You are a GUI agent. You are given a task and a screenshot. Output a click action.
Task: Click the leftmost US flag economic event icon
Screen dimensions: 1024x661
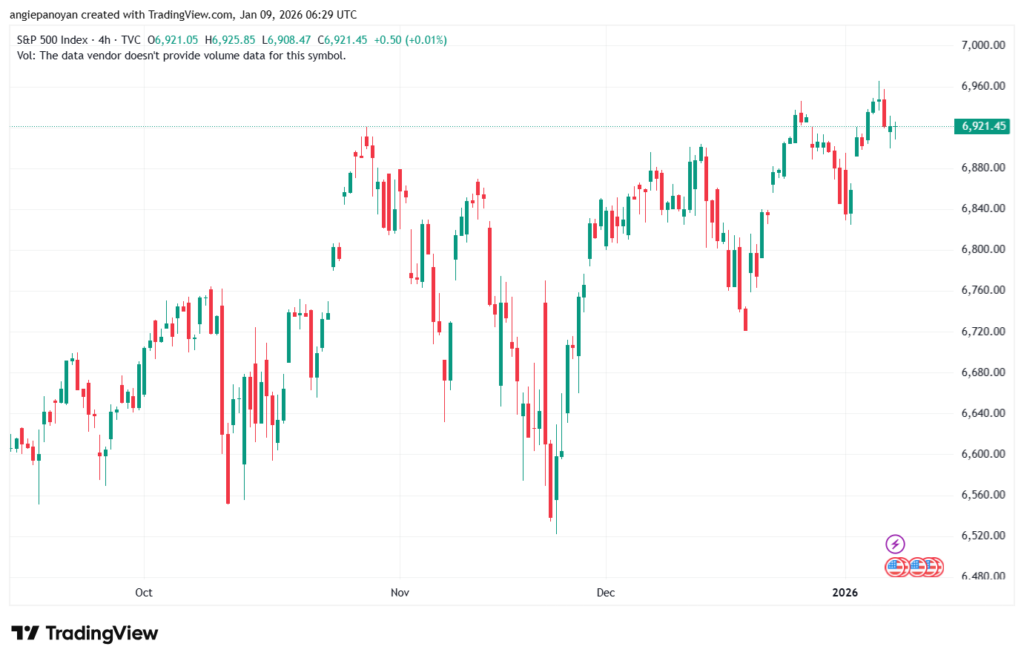click(x=895, y=567)
